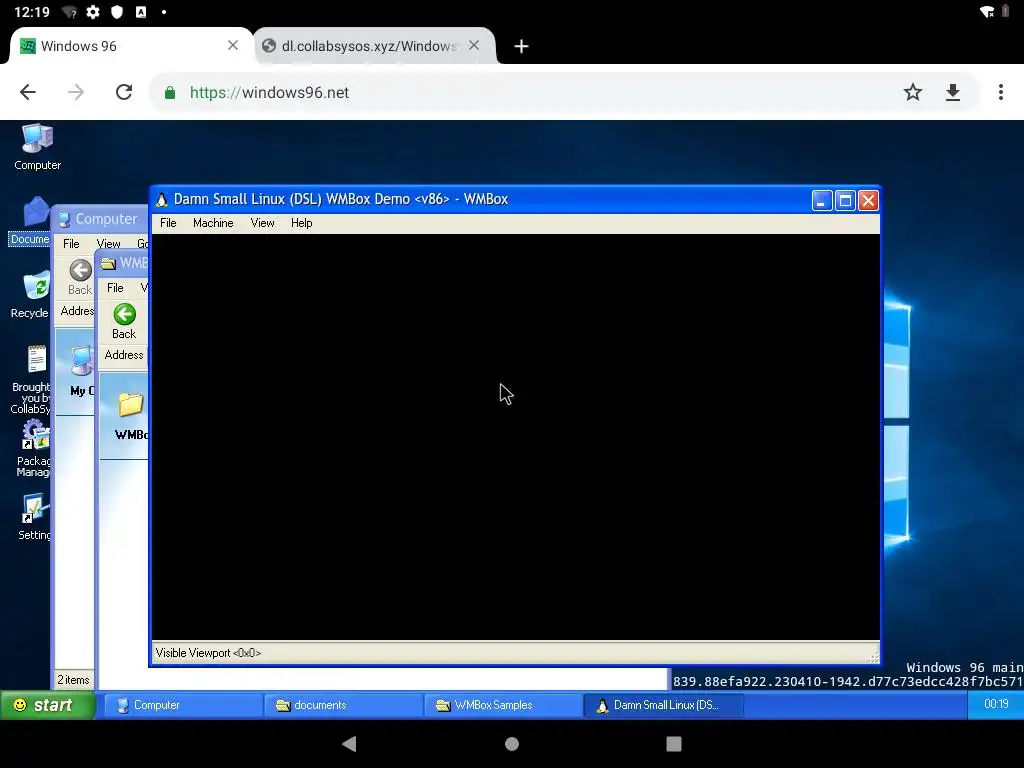
Task: Click the 'Visible Viewport <0x0>' status text
Action: coord(208,653)
